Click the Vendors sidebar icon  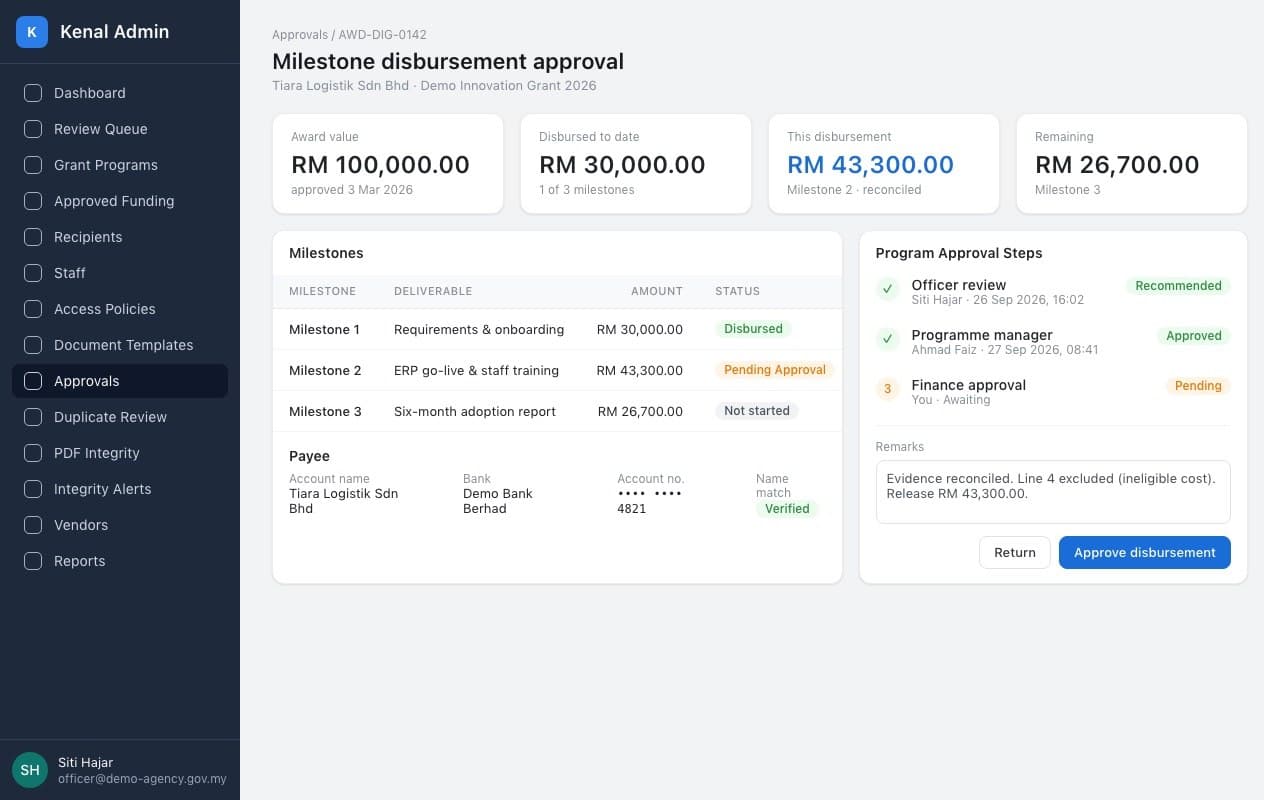(x=33, y=525)
